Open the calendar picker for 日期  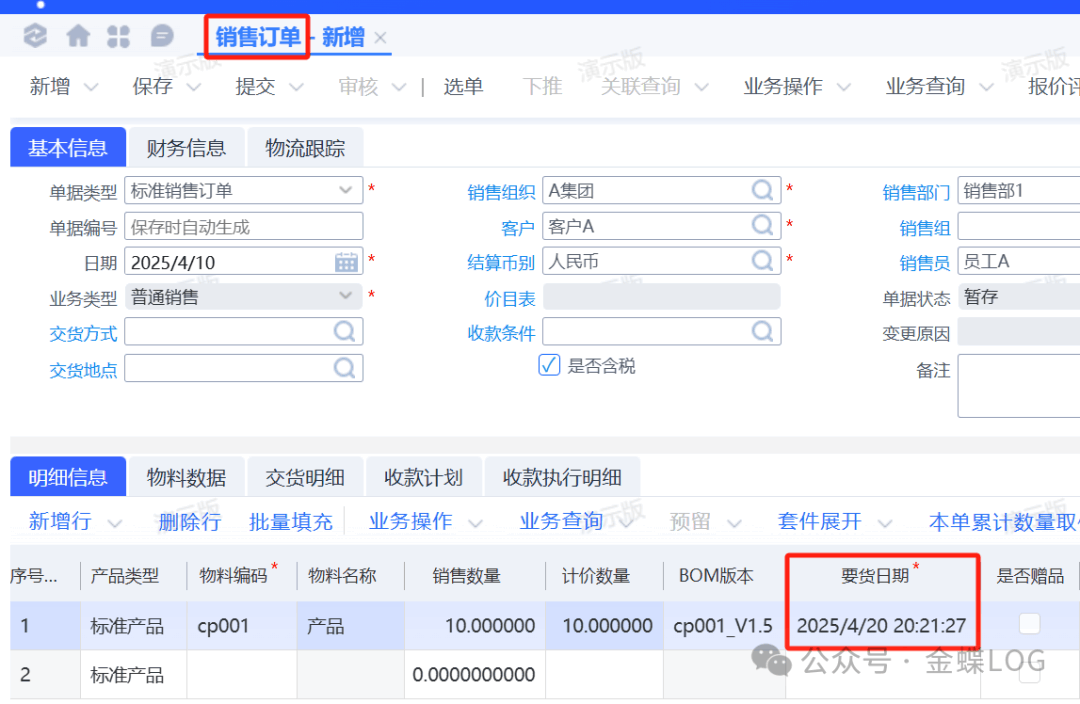[x=346, y=262]
